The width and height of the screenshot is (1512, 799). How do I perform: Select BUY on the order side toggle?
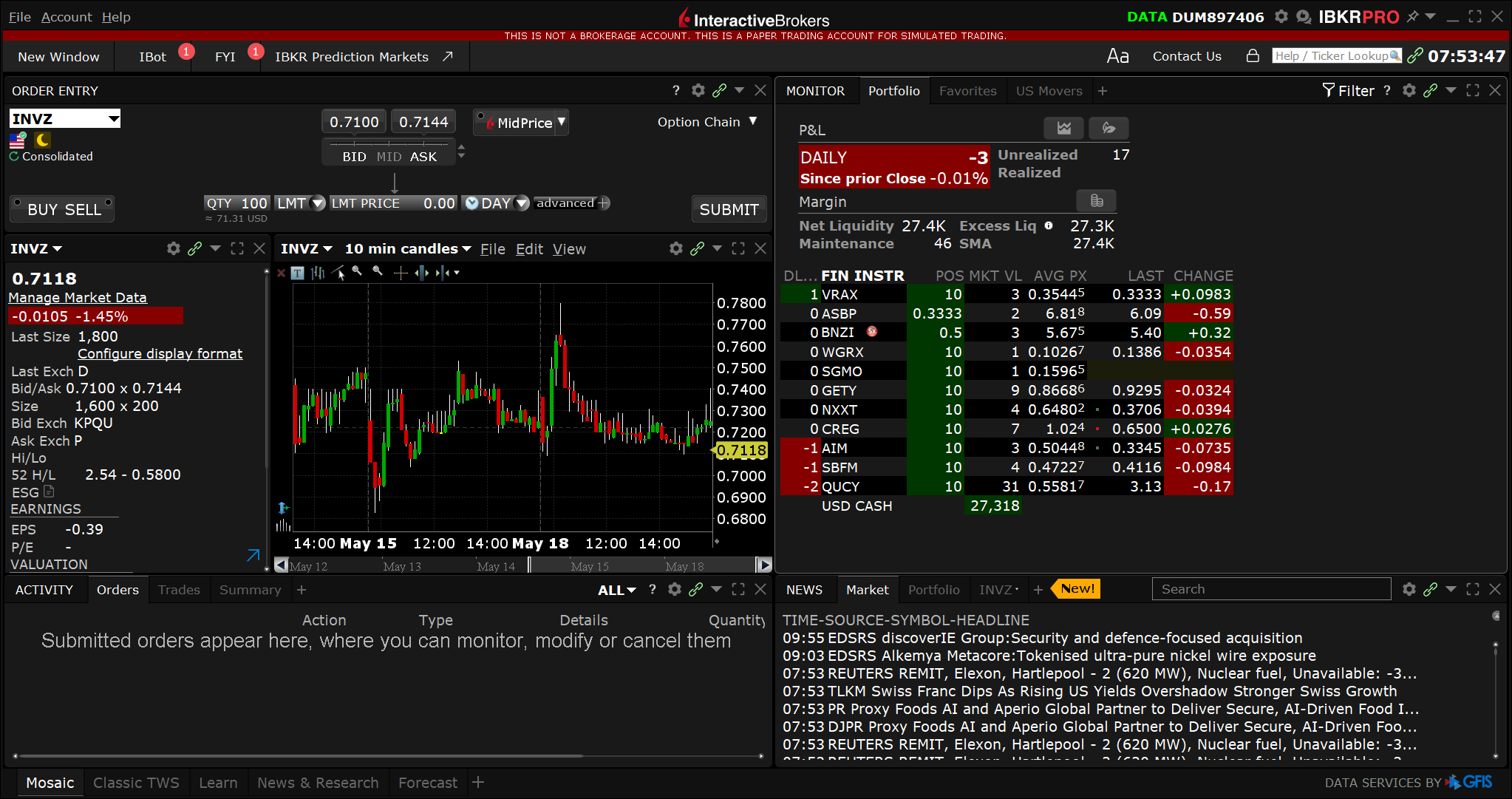tap(42, 209)
